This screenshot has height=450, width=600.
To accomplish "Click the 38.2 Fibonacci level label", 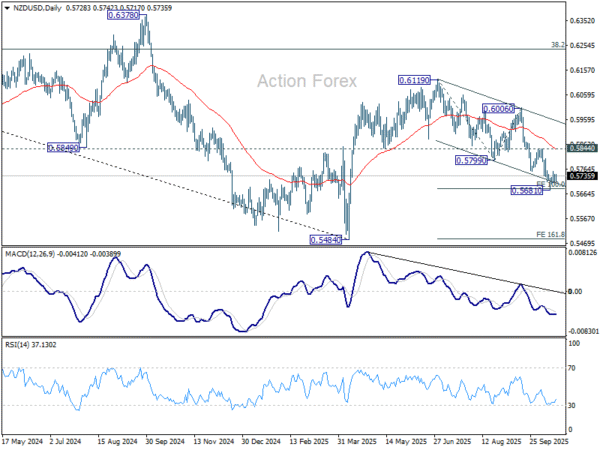I will (559, 45).
